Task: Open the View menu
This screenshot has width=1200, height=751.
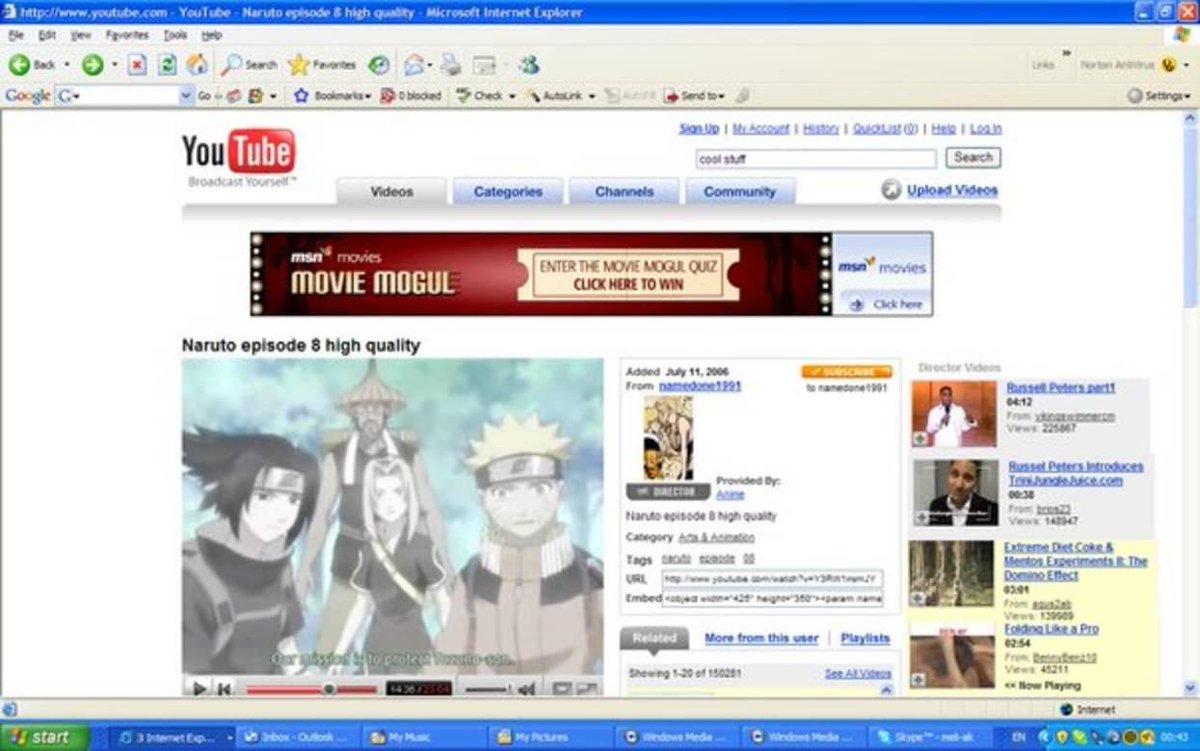Action: [80, 35]
